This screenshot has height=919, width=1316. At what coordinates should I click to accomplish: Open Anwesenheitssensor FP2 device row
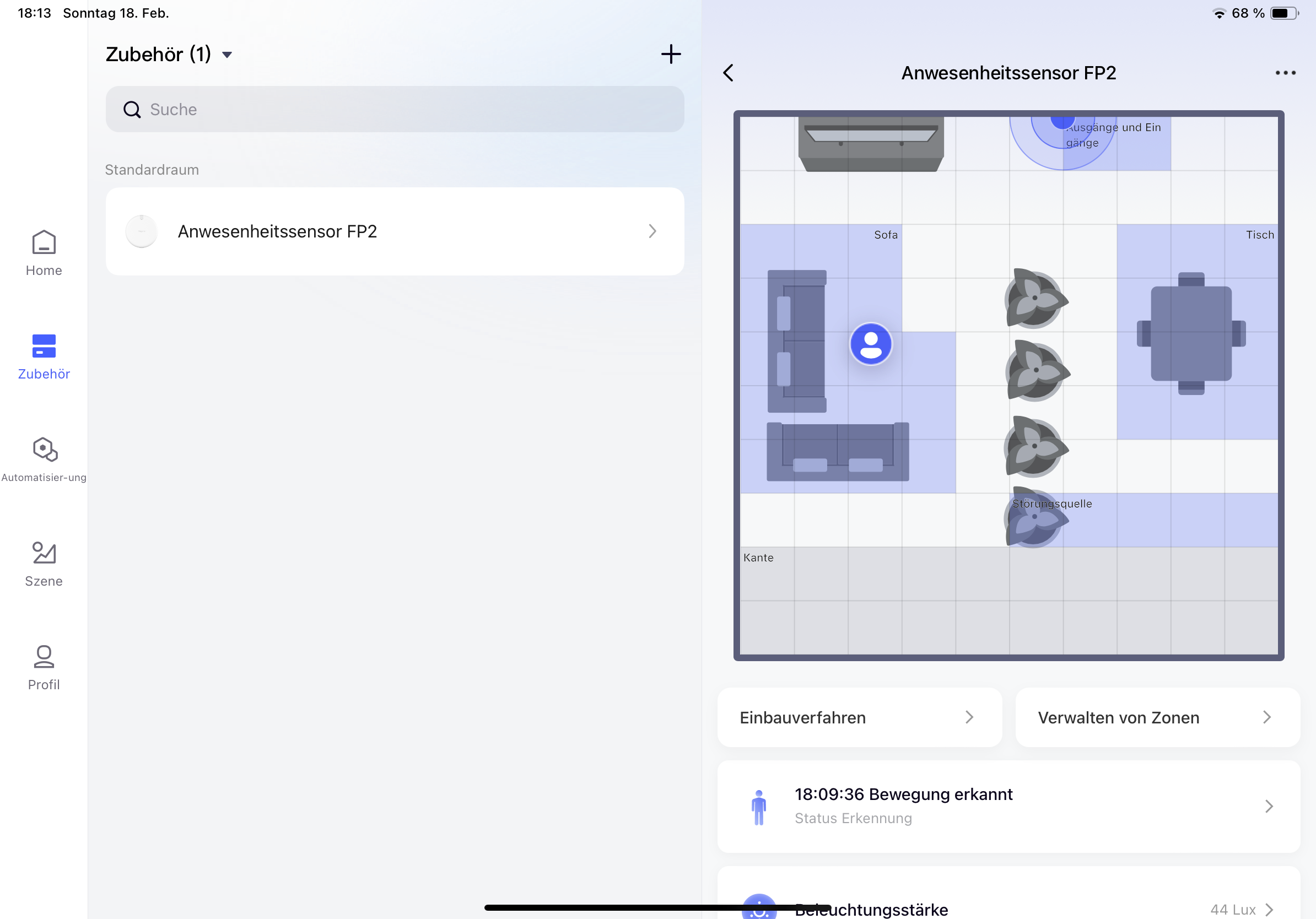click(395, 231)
